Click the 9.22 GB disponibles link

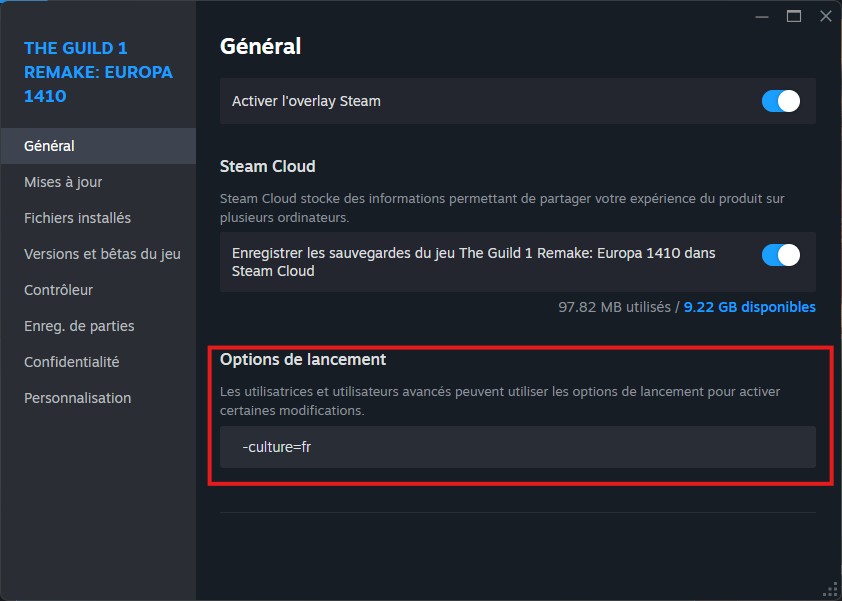coord(749,307)
